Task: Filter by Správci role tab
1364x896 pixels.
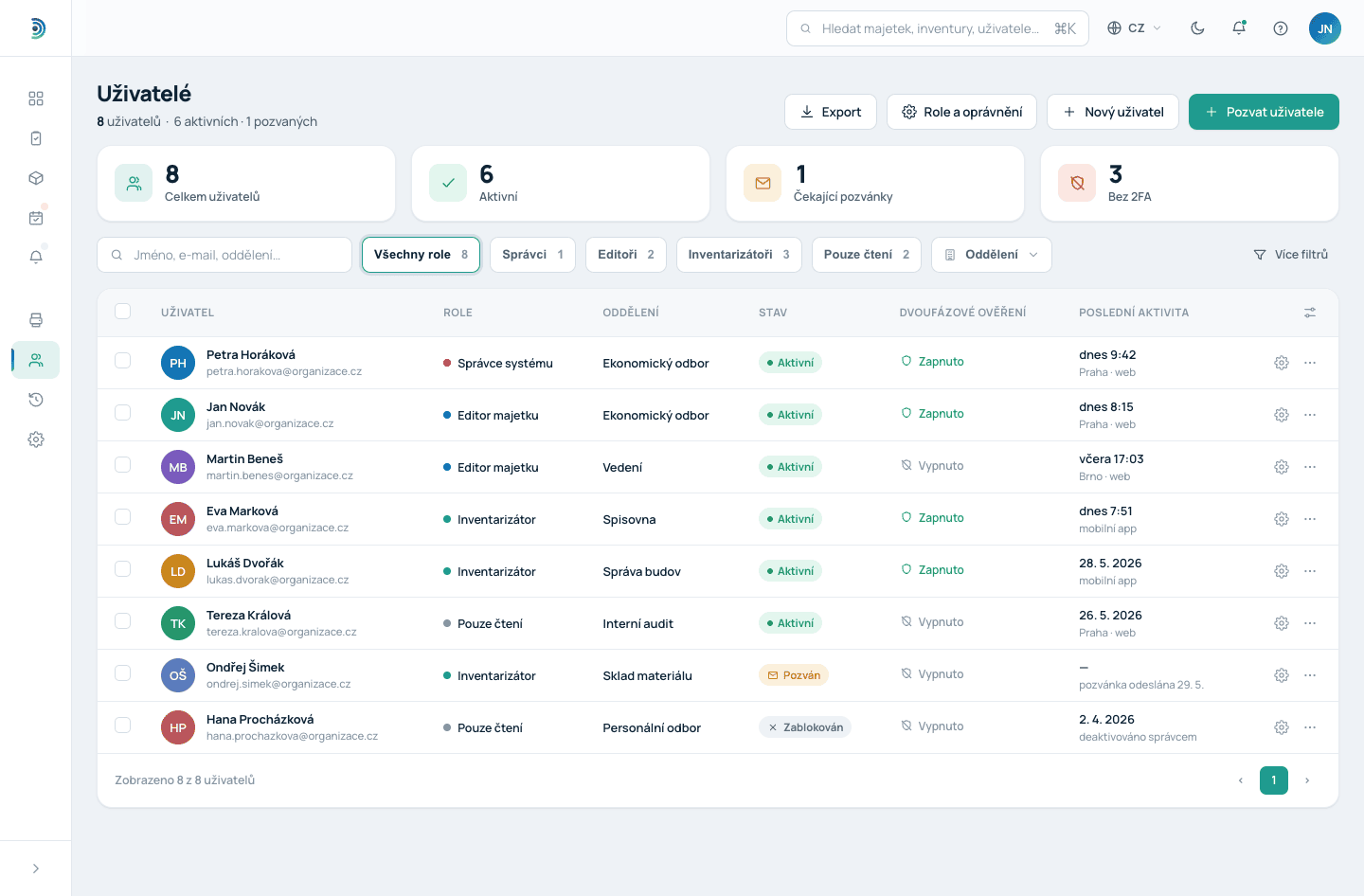Action: 532,255
